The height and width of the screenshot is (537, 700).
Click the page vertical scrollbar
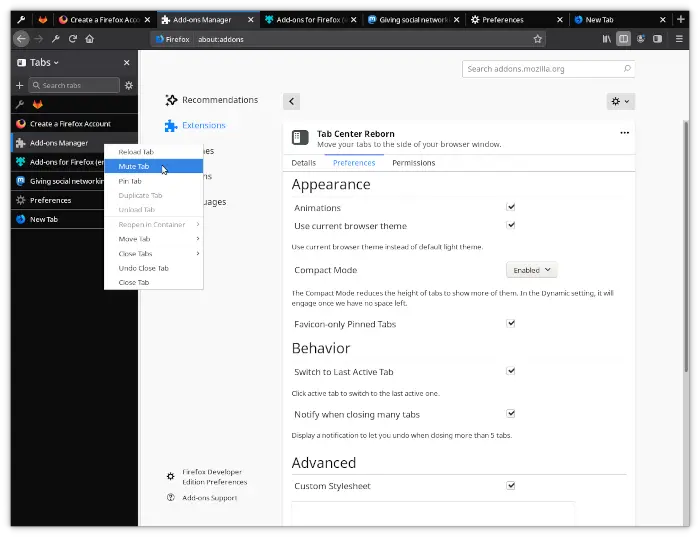686,246
